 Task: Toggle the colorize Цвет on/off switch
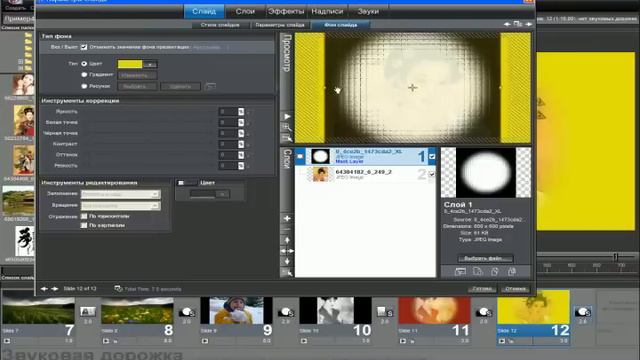187,183
